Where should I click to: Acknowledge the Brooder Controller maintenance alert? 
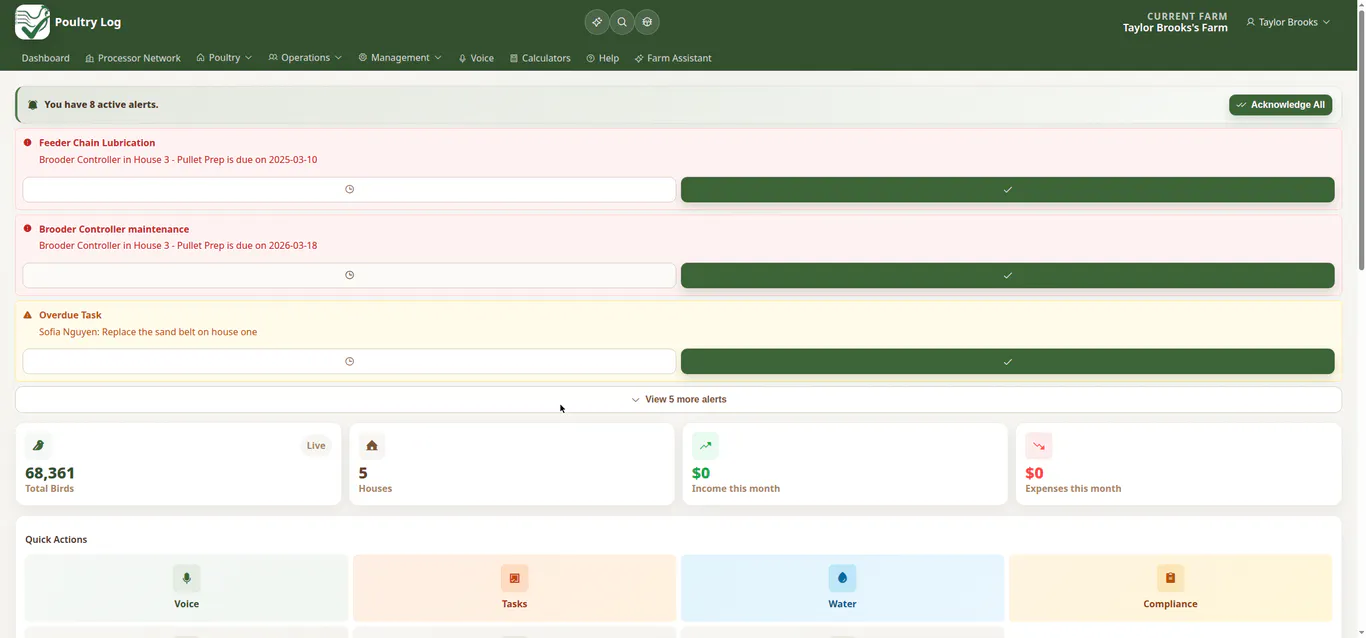(x=1007, y=275)
